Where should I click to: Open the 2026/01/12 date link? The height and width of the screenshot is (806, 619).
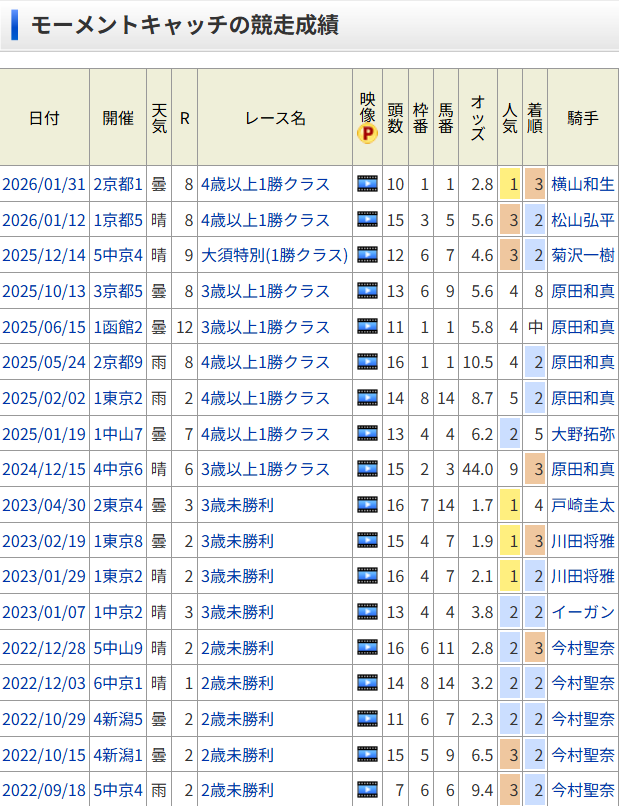tap(44, 220)
